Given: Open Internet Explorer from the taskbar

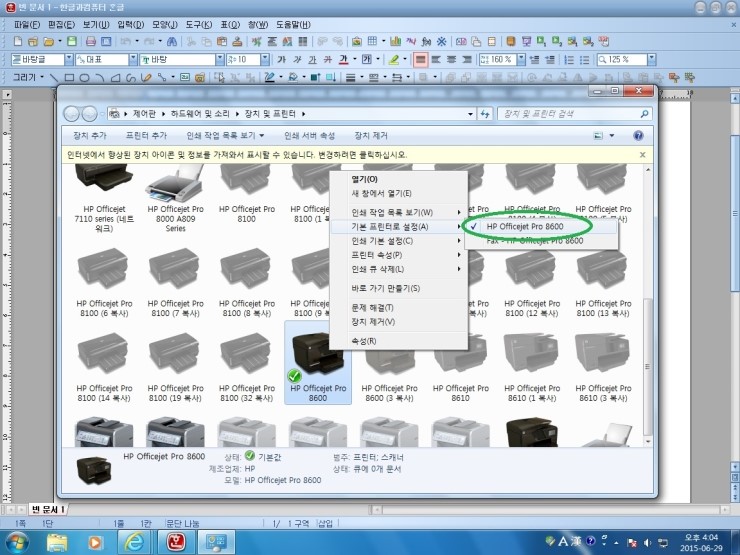Looking at the screenshot, I should (133, 541).
